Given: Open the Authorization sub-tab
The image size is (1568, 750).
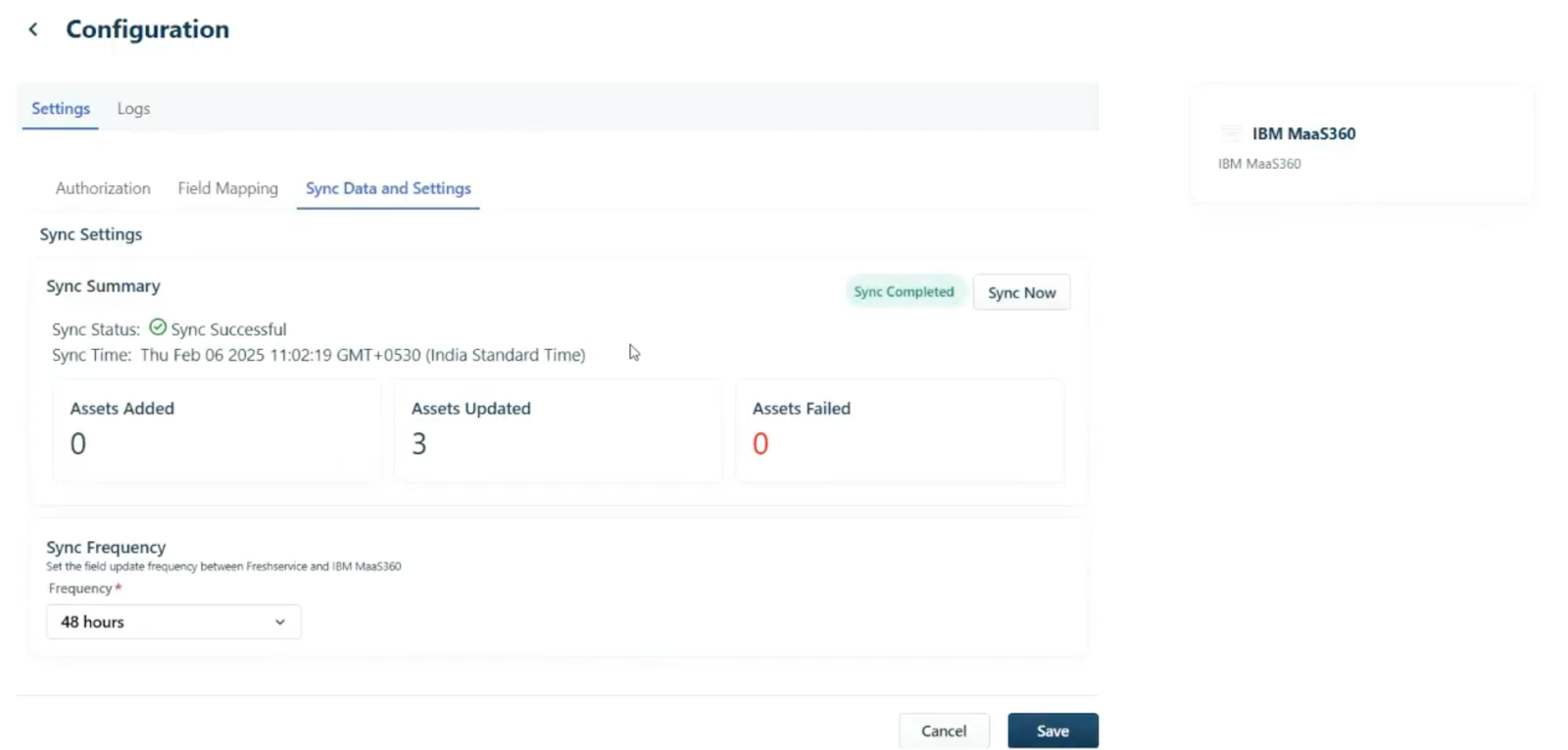Looking at the screenshot, I should pyautogui.click(x=103, y=188).
